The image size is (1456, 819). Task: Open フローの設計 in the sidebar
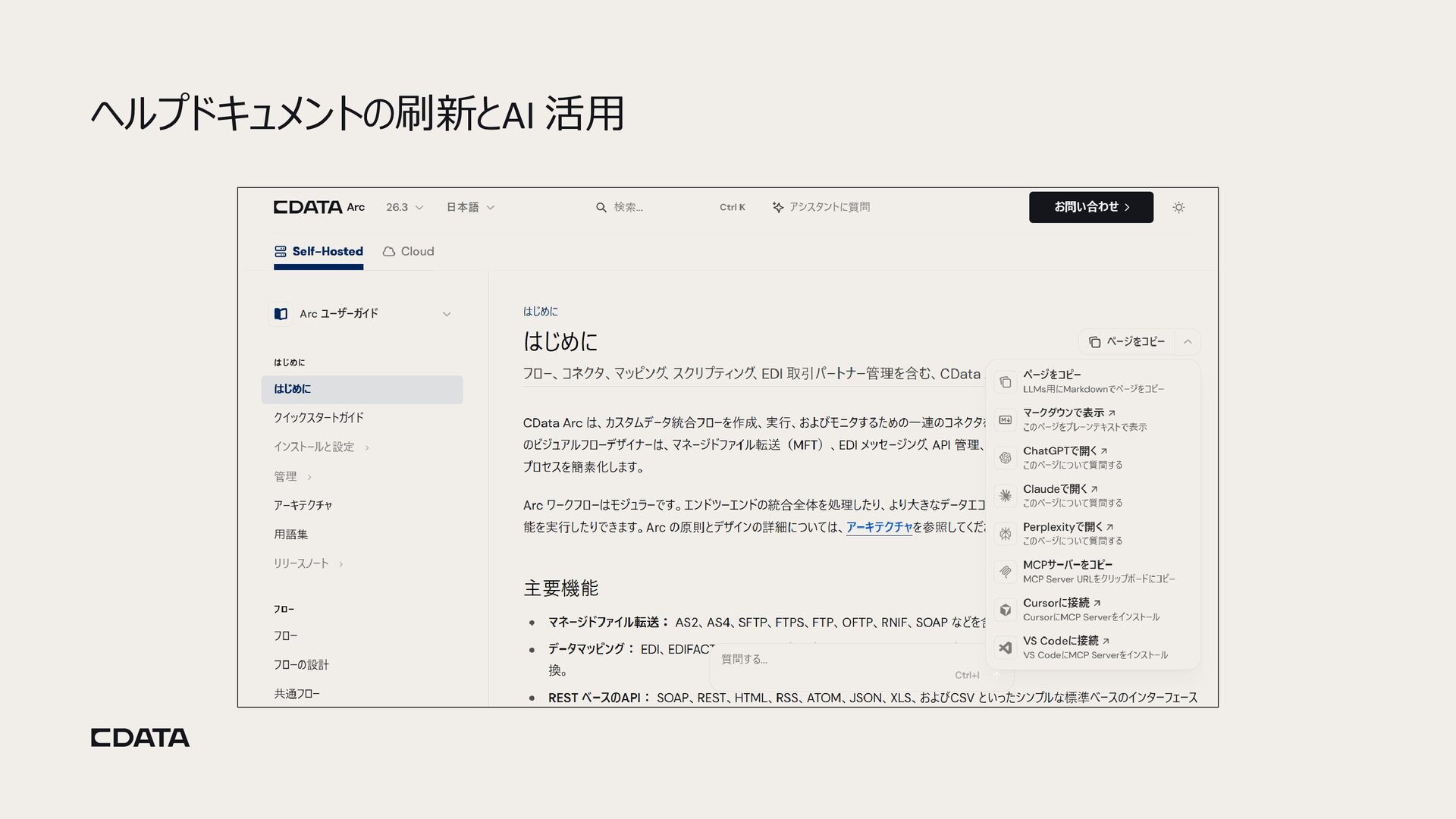(x=301, y=664)
